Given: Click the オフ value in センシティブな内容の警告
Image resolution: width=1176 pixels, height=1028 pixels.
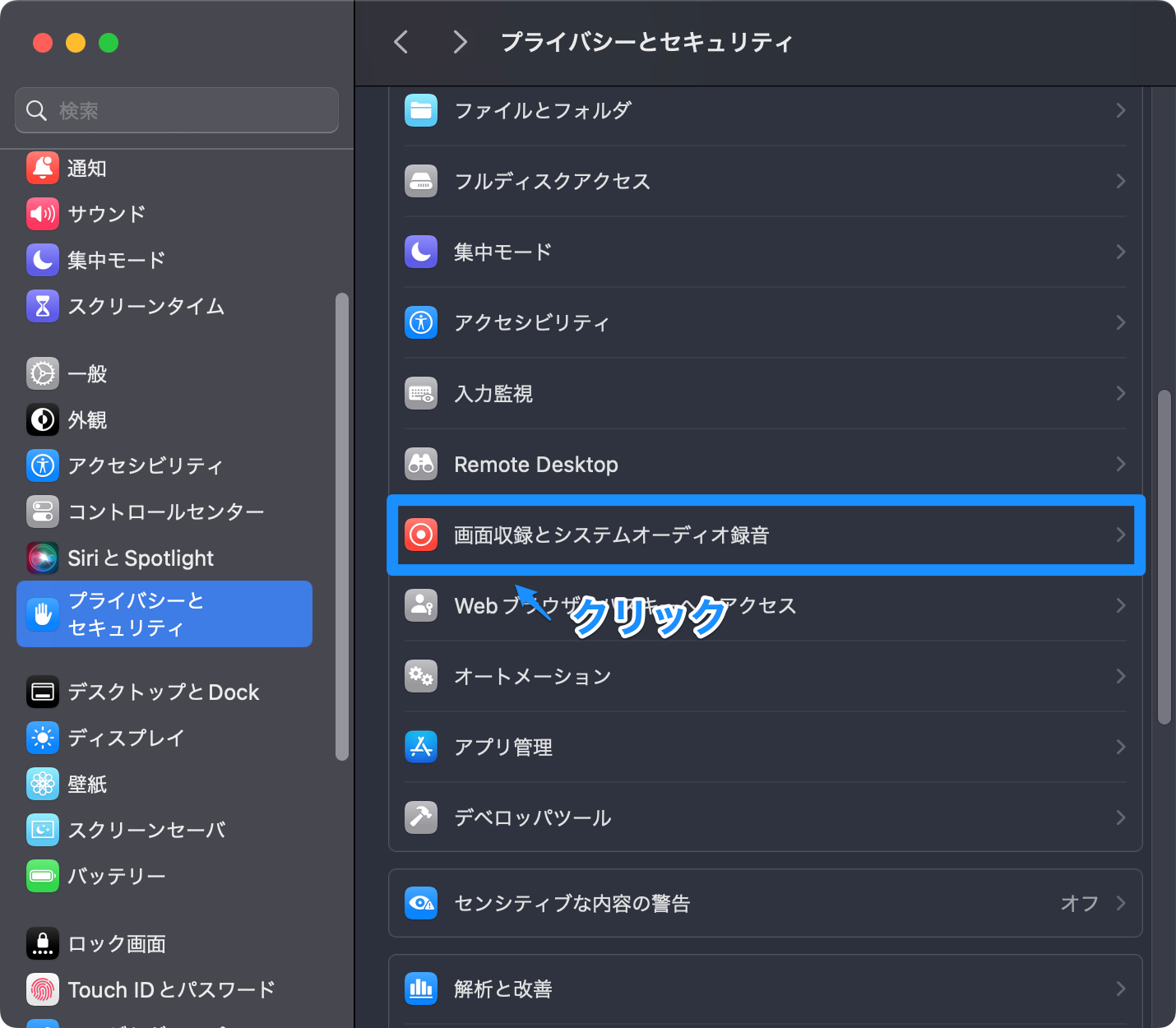Looking at the screenshot, I should pyautogui.click(x=1079, y=903).
